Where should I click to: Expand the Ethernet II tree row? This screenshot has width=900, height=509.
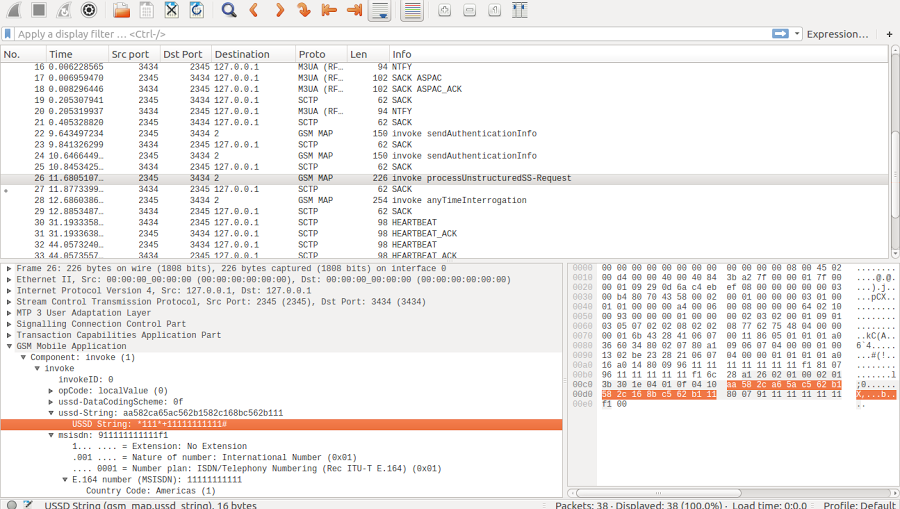[10, 280]
